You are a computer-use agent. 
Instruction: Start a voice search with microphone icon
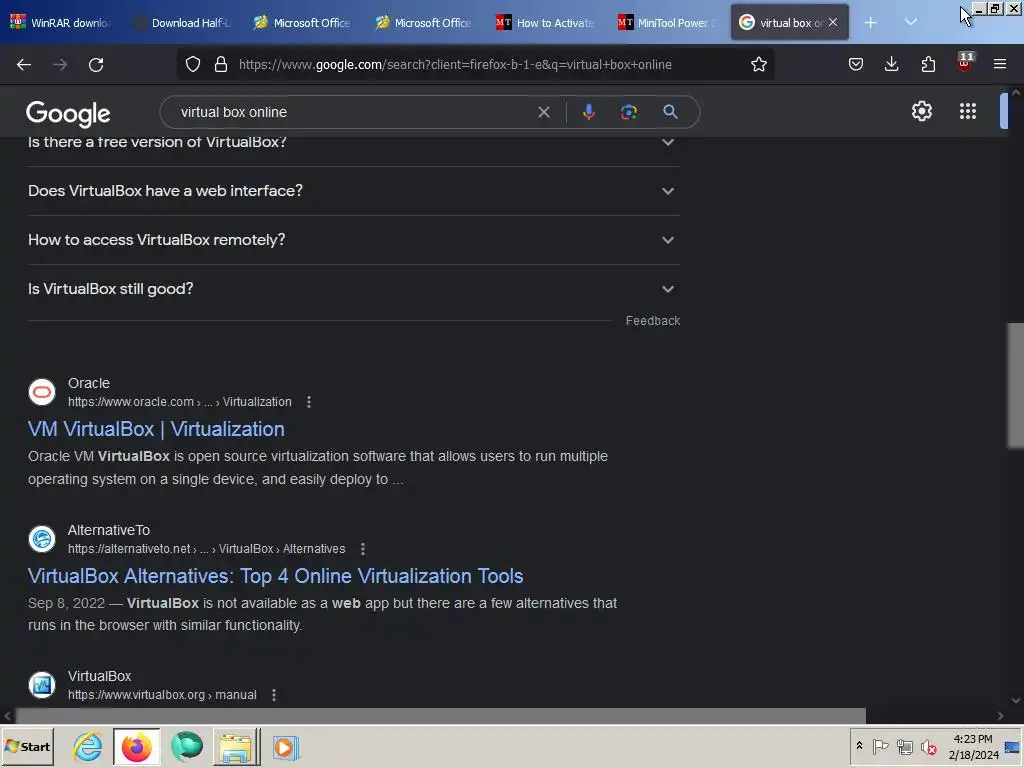click(588, 112)
